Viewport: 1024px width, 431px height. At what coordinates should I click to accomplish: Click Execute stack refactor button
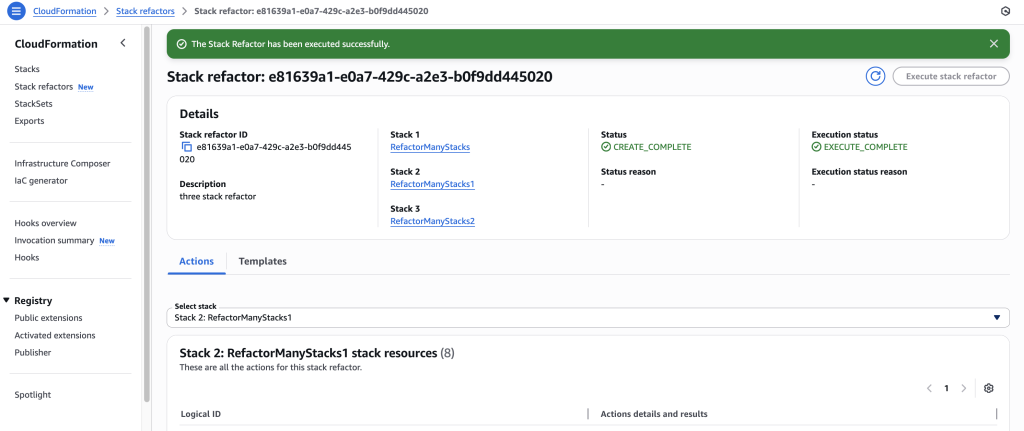[951, 76]
